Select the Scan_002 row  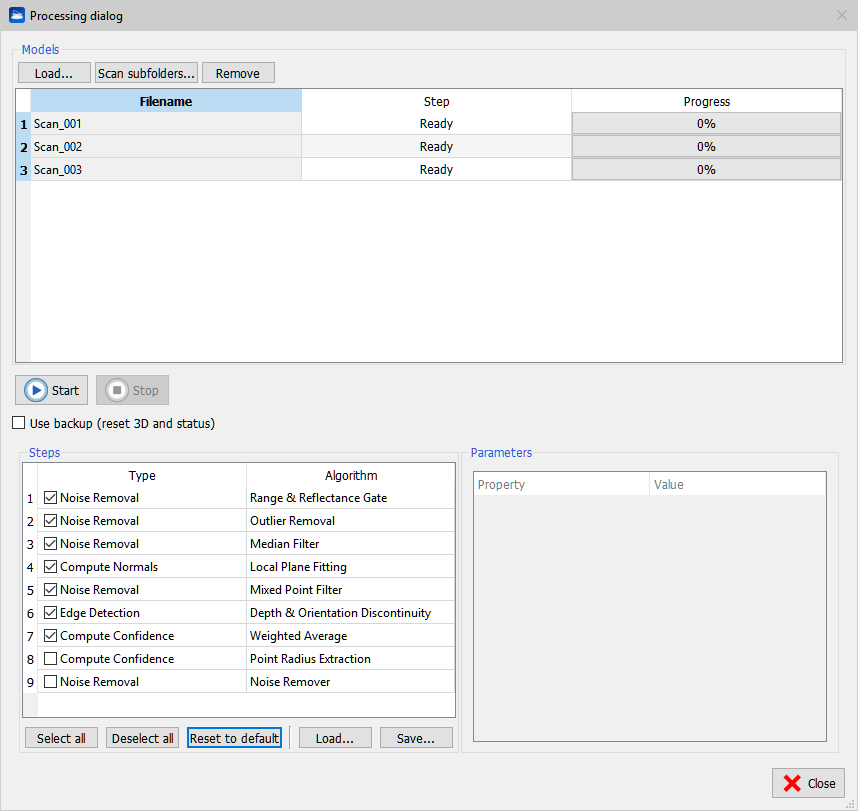pos(166,147)
